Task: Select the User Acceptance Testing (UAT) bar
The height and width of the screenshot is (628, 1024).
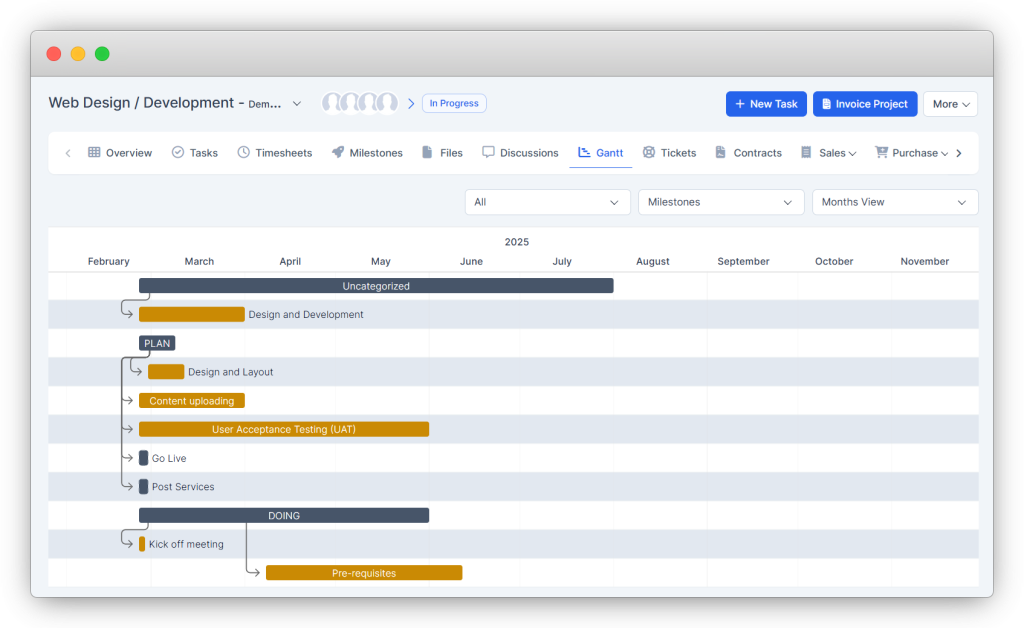Action: click(x=284, y=429)
